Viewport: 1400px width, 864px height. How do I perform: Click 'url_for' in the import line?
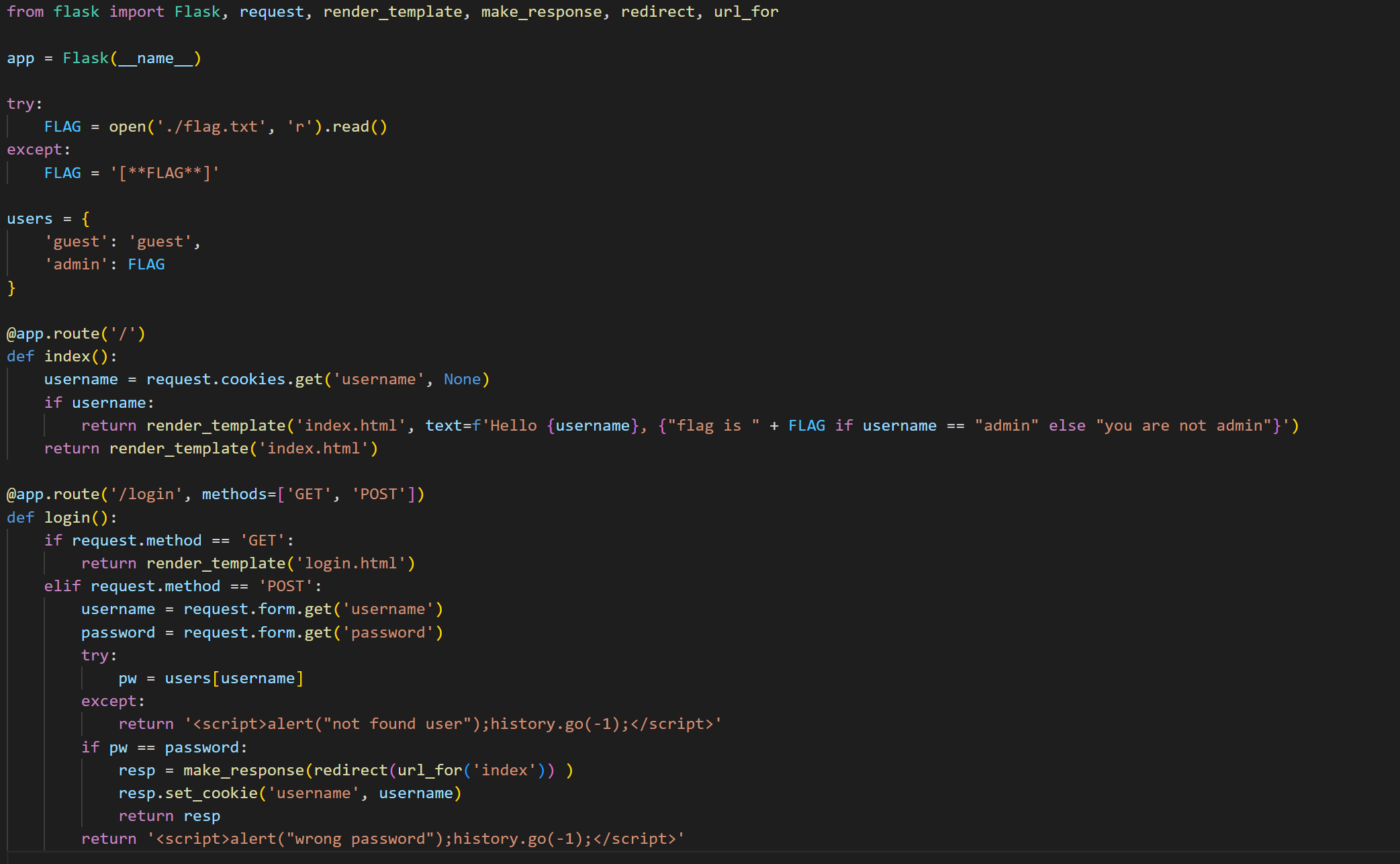tap(746, 12)
